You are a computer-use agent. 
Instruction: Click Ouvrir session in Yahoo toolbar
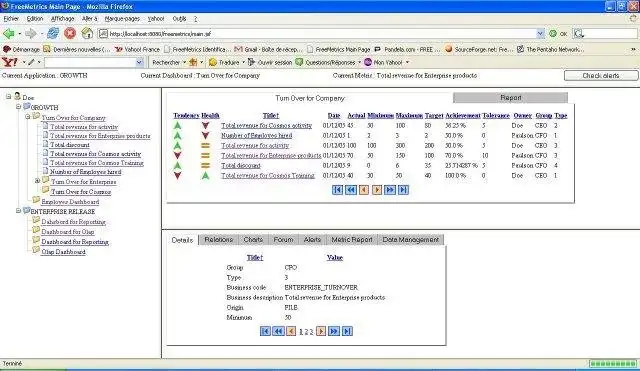tap(270, 62)
